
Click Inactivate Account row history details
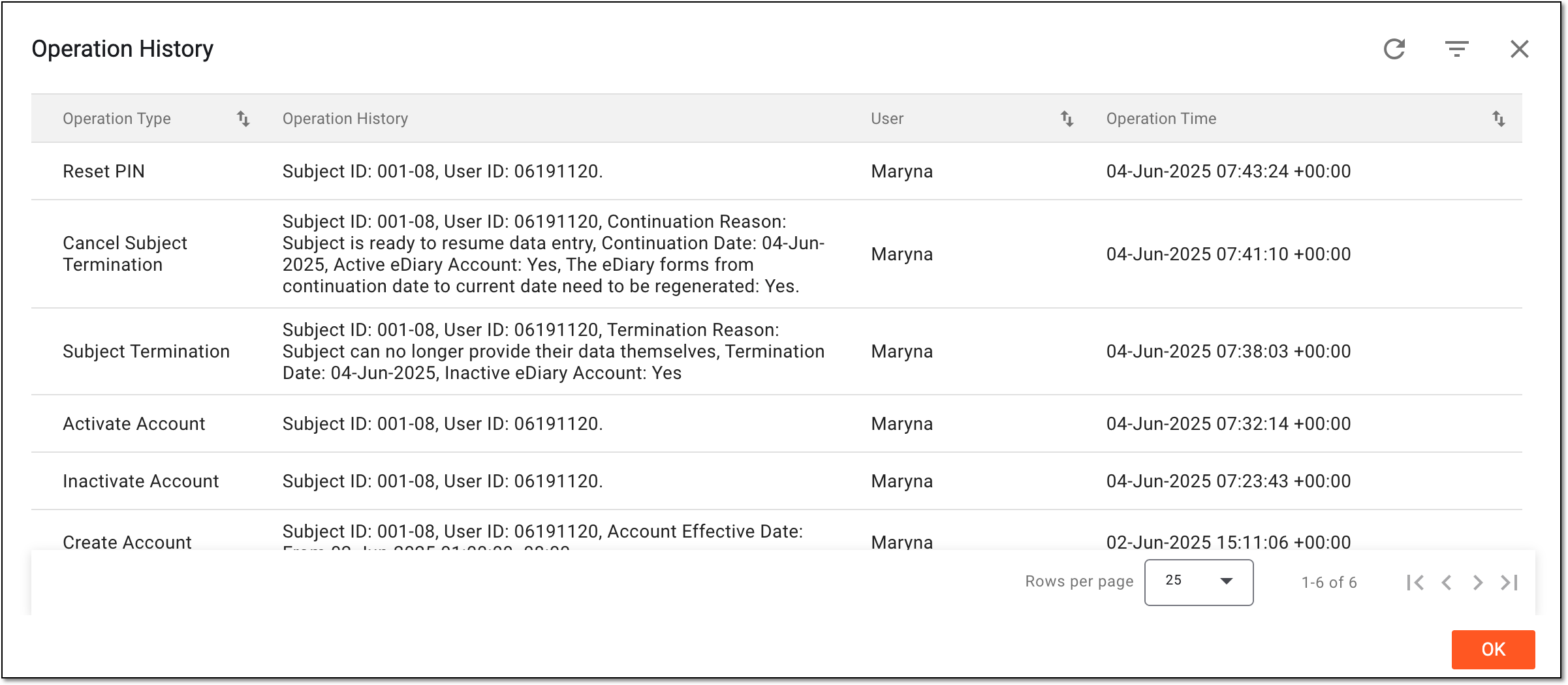[443, 481]
